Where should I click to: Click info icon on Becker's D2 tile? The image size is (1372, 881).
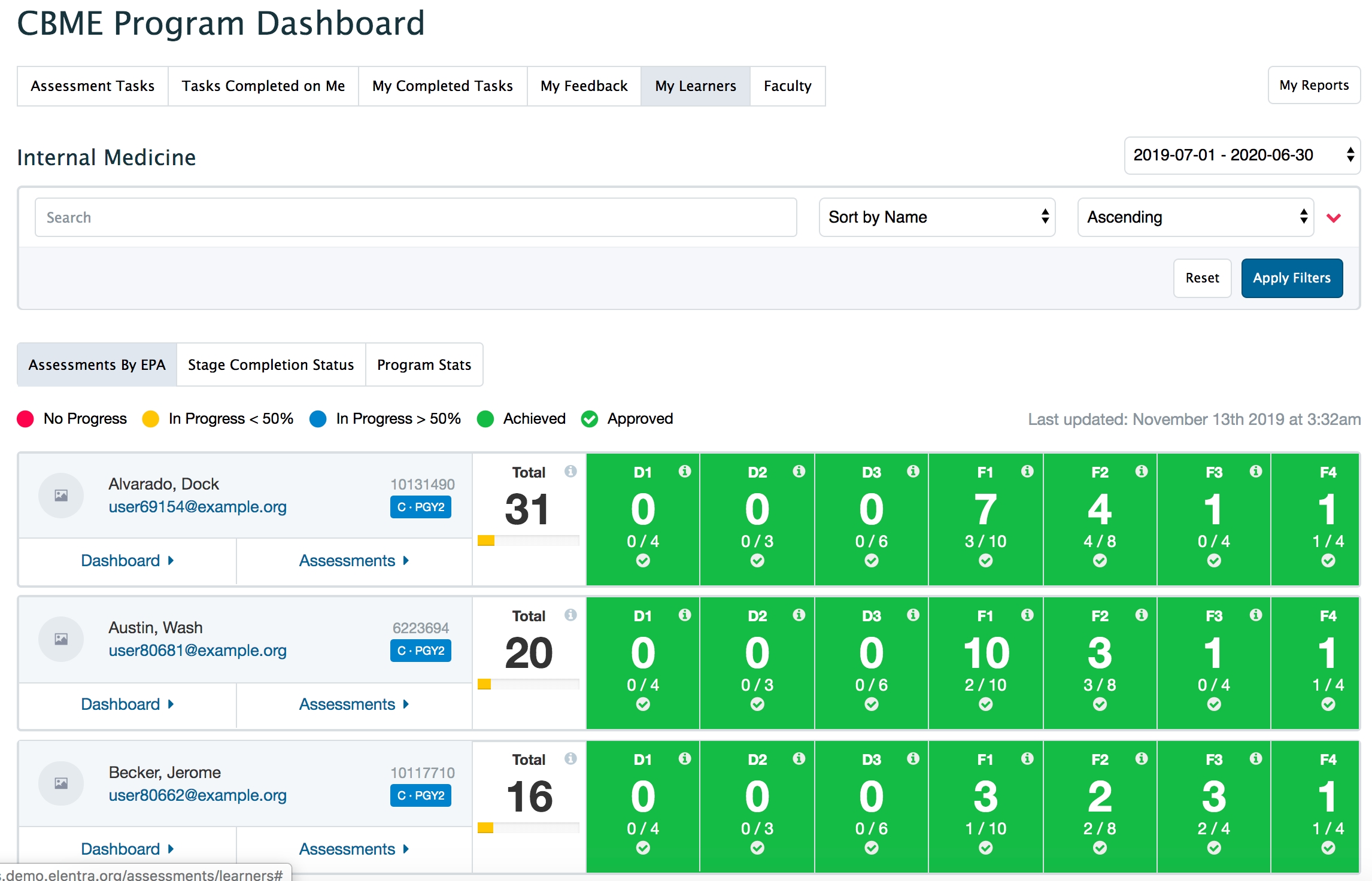[799, 759]
